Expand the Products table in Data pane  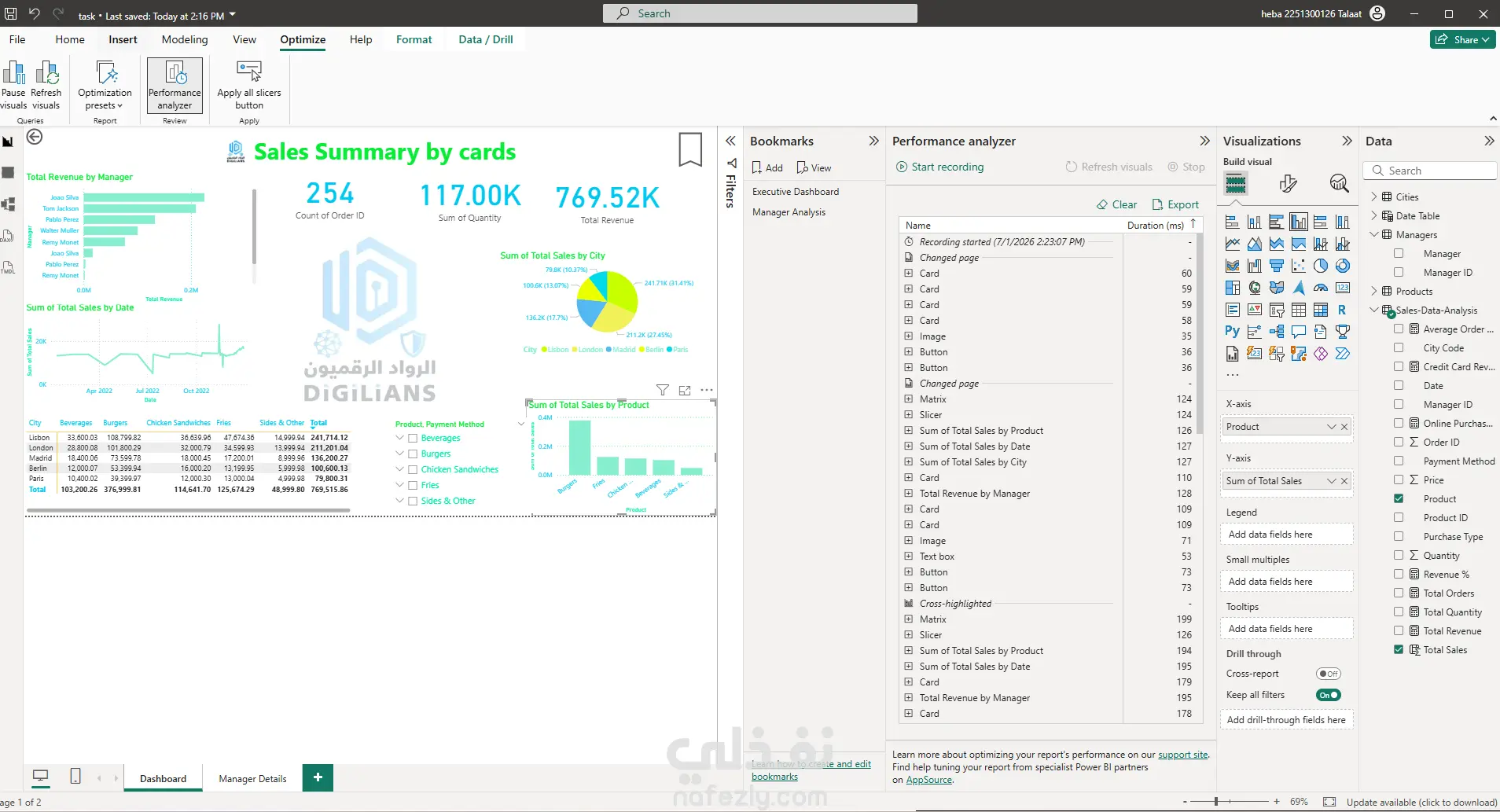(x=1374, y=291)
